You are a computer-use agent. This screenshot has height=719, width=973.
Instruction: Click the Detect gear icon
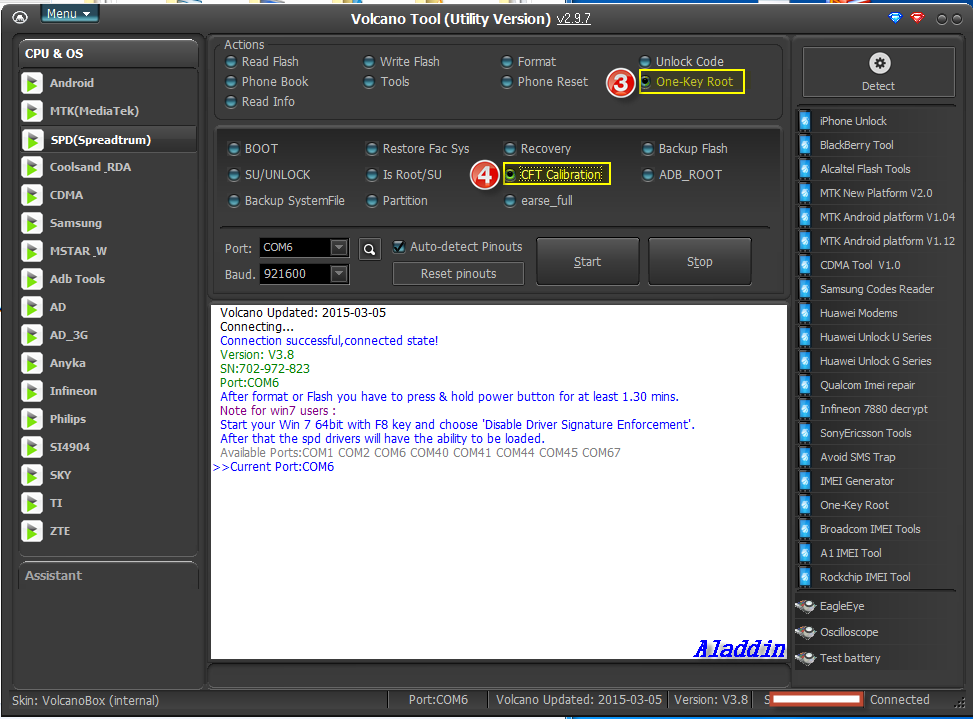[x=879, y=63]
